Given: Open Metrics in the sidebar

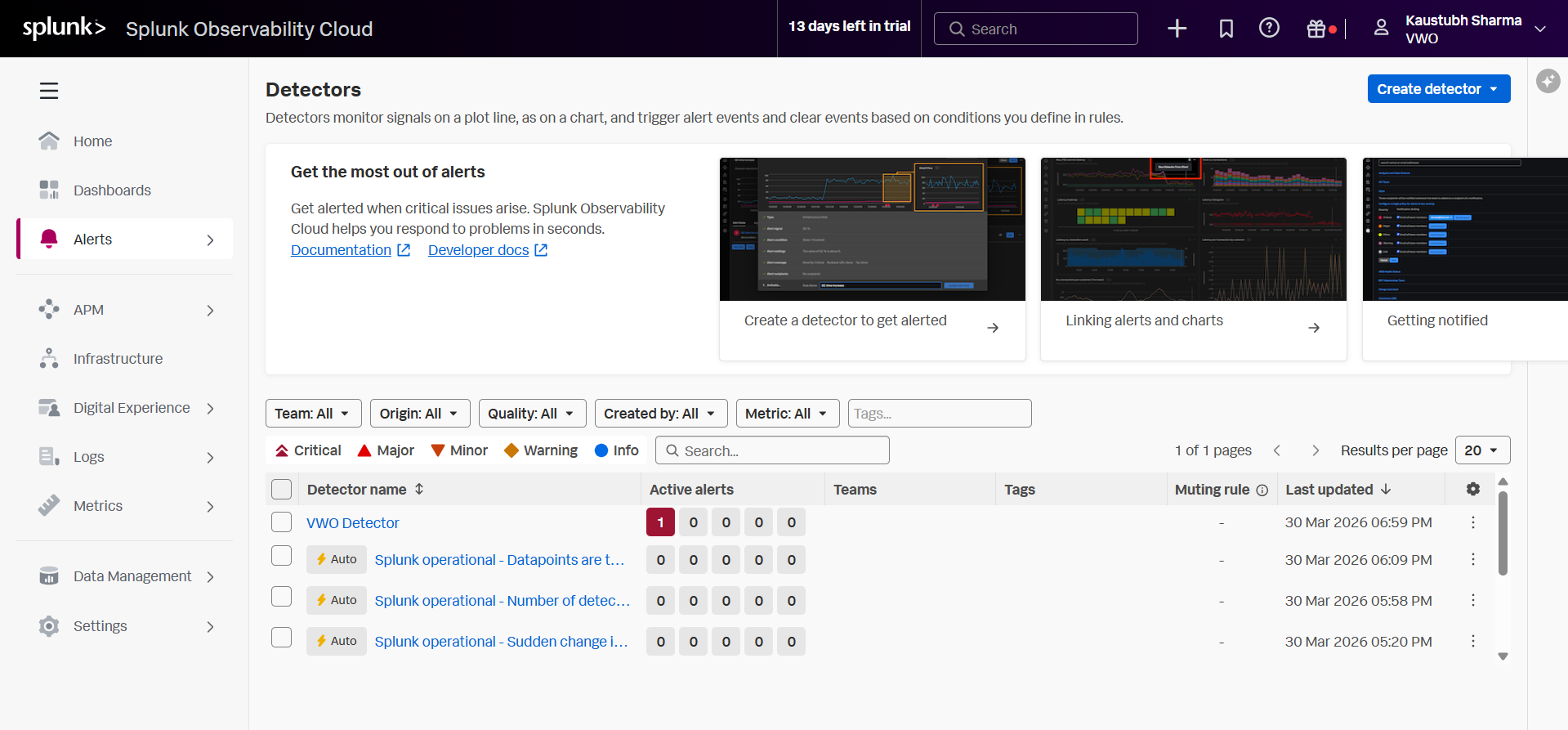Looking at the screenshot, I should tap(124, 506).
